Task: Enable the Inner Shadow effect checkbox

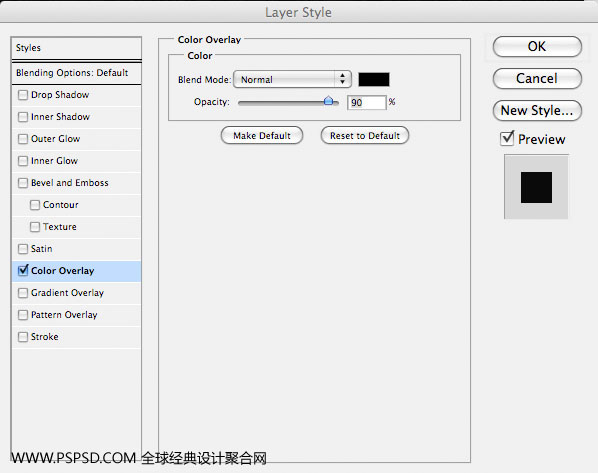Action: 23,117
